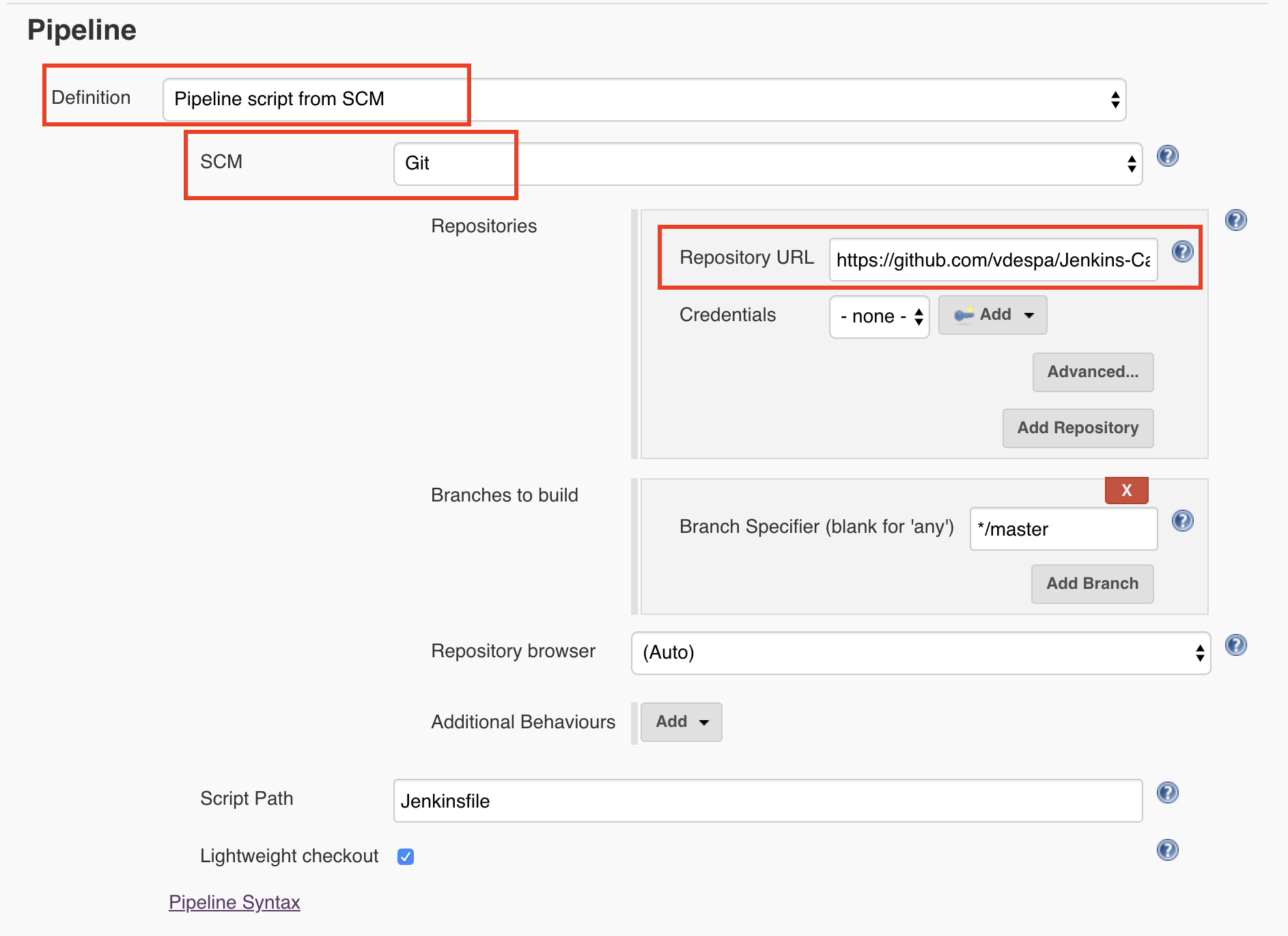This screenshot has height=936, width=1288.
Task: Open help for Lightweight checkout
Action: pos(1167,850)
